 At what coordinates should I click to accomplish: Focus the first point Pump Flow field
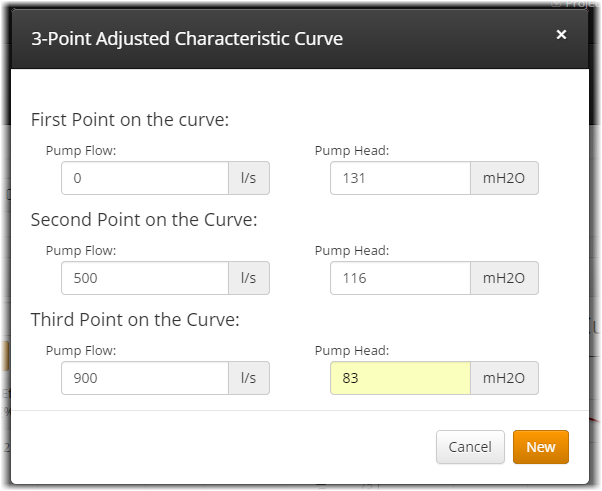tap(145, 179)
